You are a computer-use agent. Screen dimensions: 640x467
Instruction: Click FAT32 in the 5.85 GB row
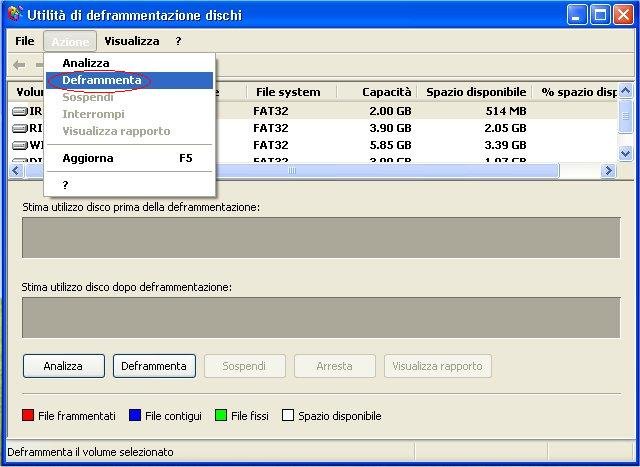click(271, 145)
